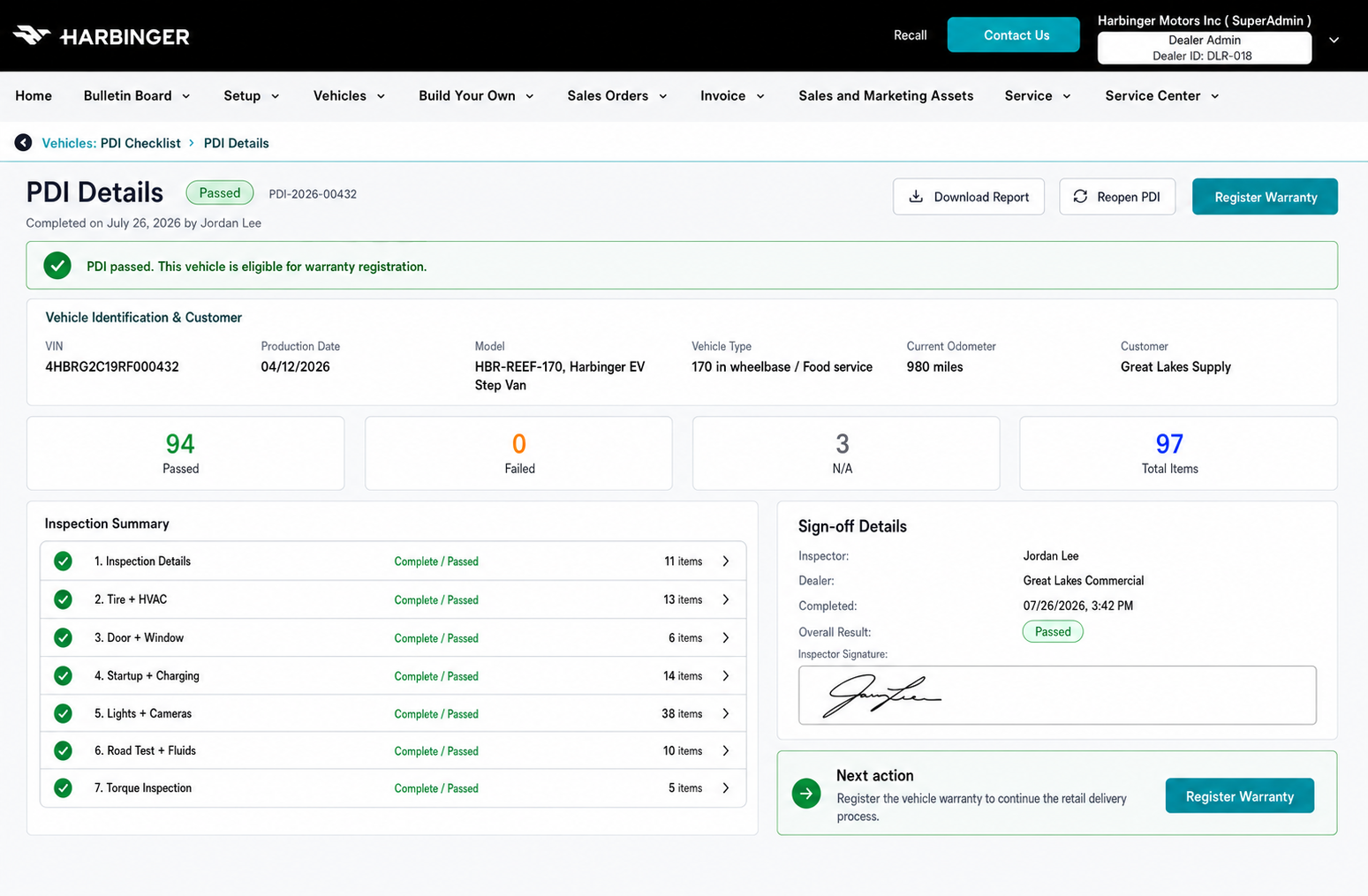Open the Sales Orders menu

[616, 95]
